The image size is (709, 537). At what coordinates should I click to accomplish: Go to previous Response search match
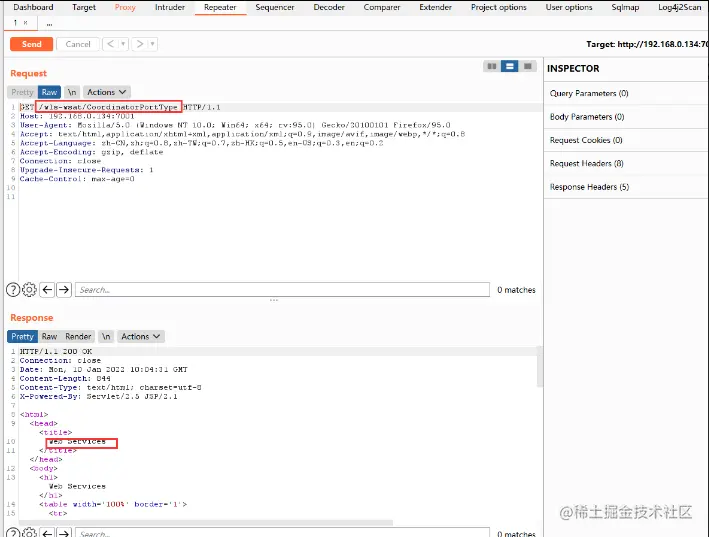[47, 532]
